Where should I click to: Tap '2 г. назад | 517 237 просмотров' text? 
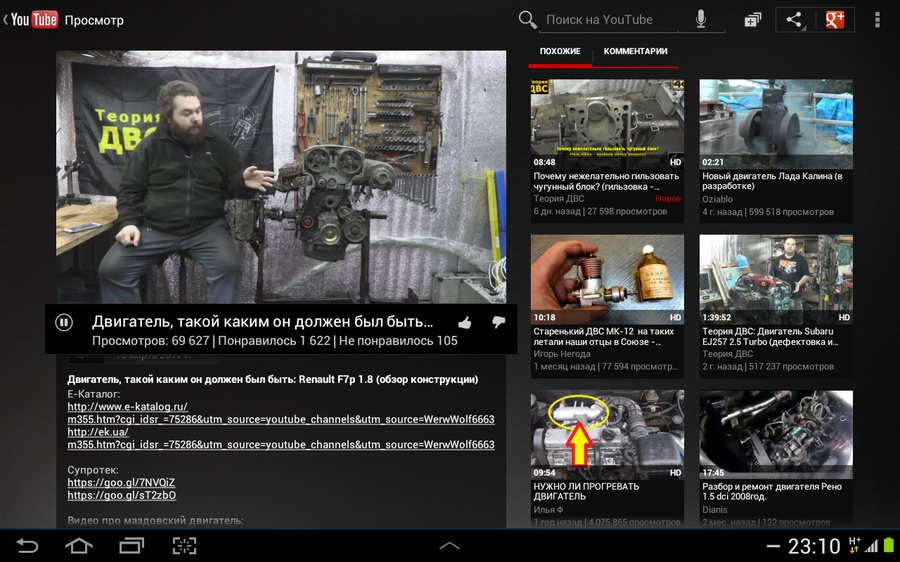[x=768, y=367]
